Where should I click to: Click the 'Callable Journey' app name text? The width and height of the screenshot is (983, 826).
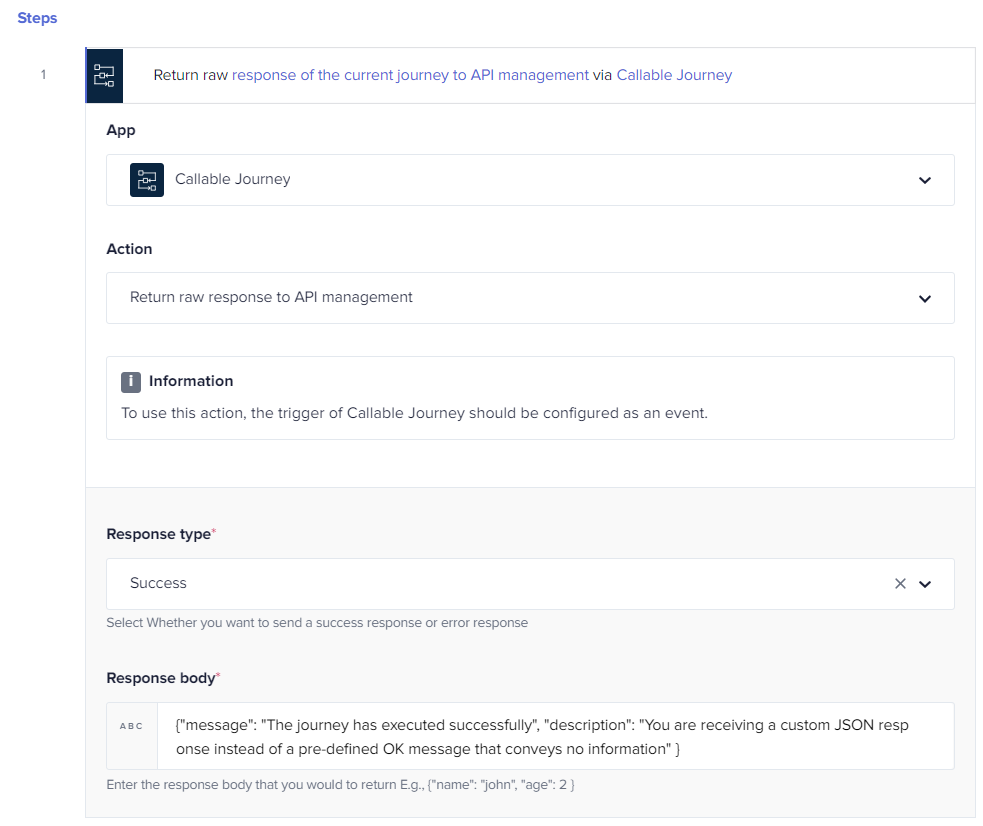233,179
